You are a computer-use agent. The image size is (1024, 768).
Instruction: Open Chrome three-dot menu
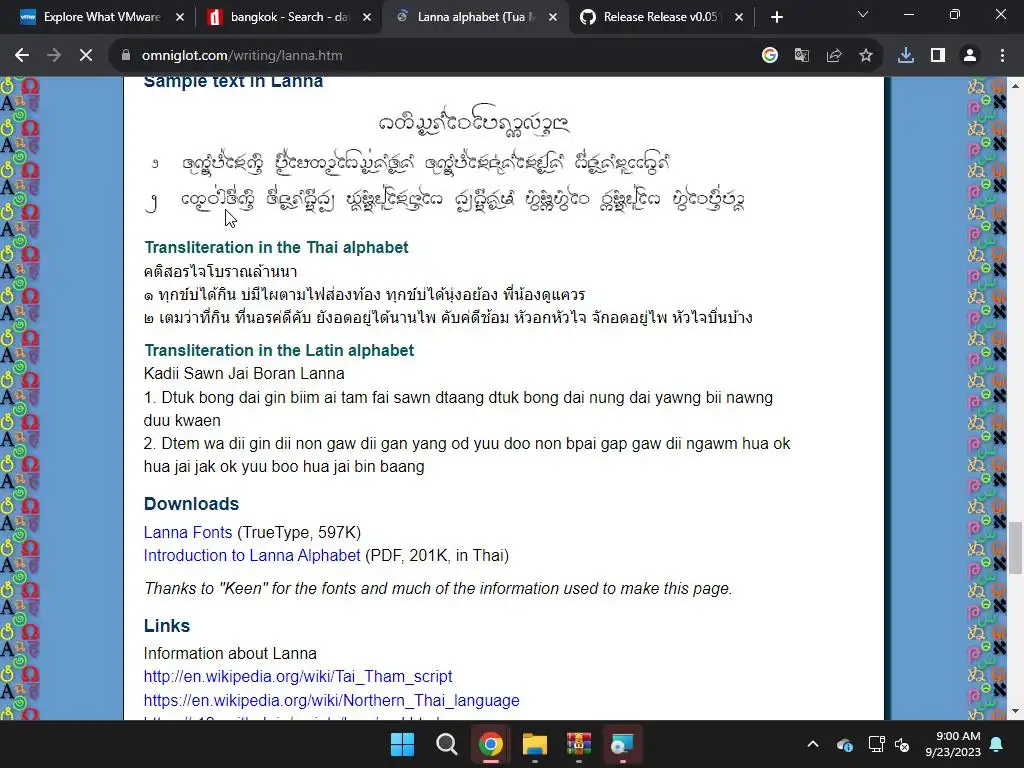[1002, 56]
